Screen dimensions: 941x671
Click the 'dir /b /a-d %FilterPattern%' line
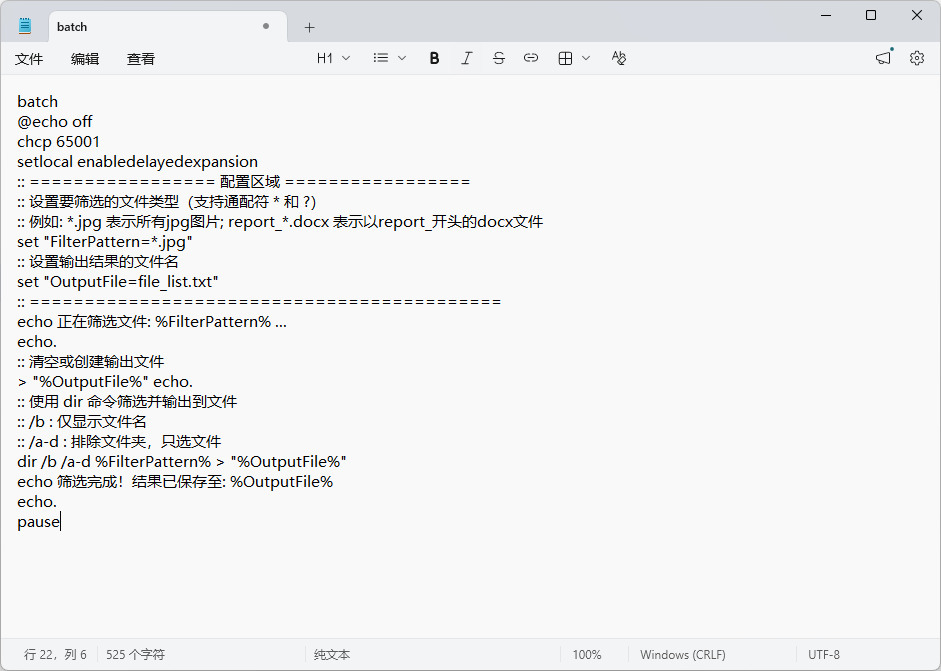tap(182, 462)
